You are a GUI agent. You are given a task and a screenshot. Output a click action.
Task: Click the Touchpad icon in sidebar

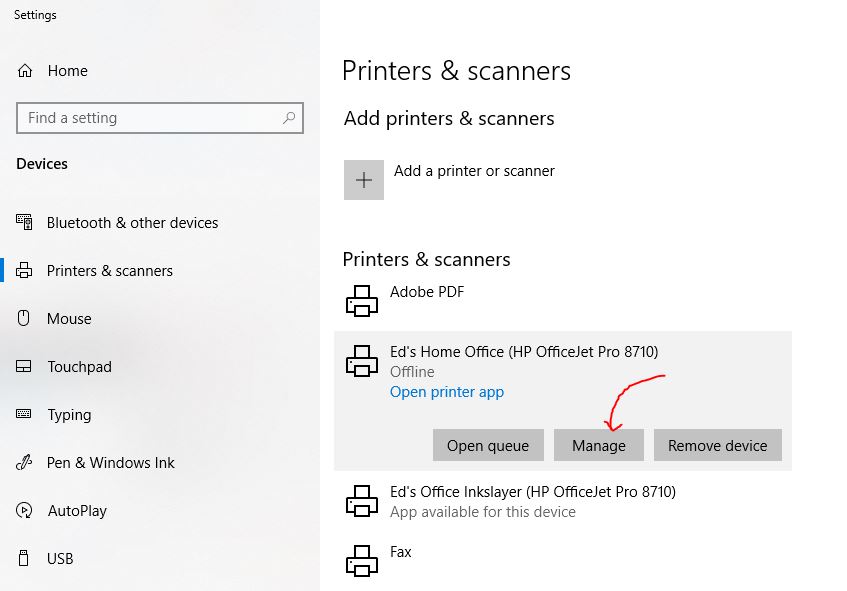[25, 367]
